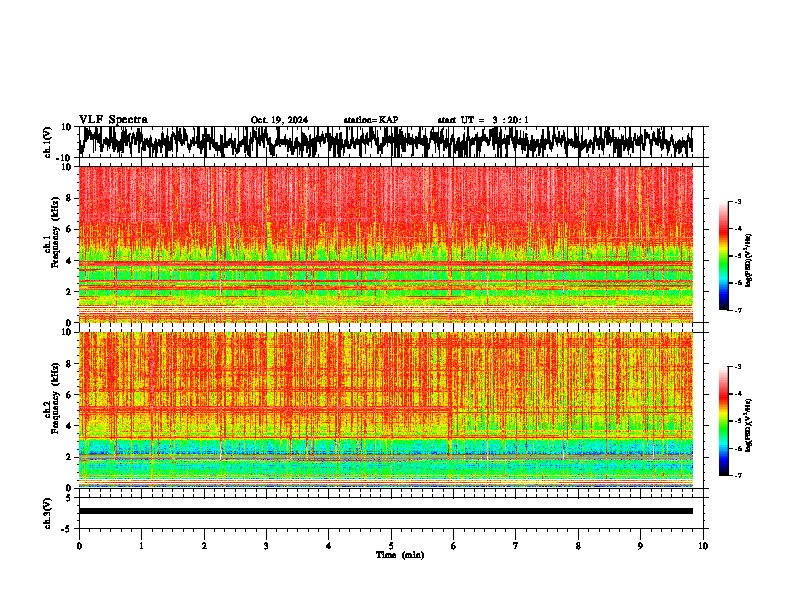Click the "VLF Spectra" title text

113,119
